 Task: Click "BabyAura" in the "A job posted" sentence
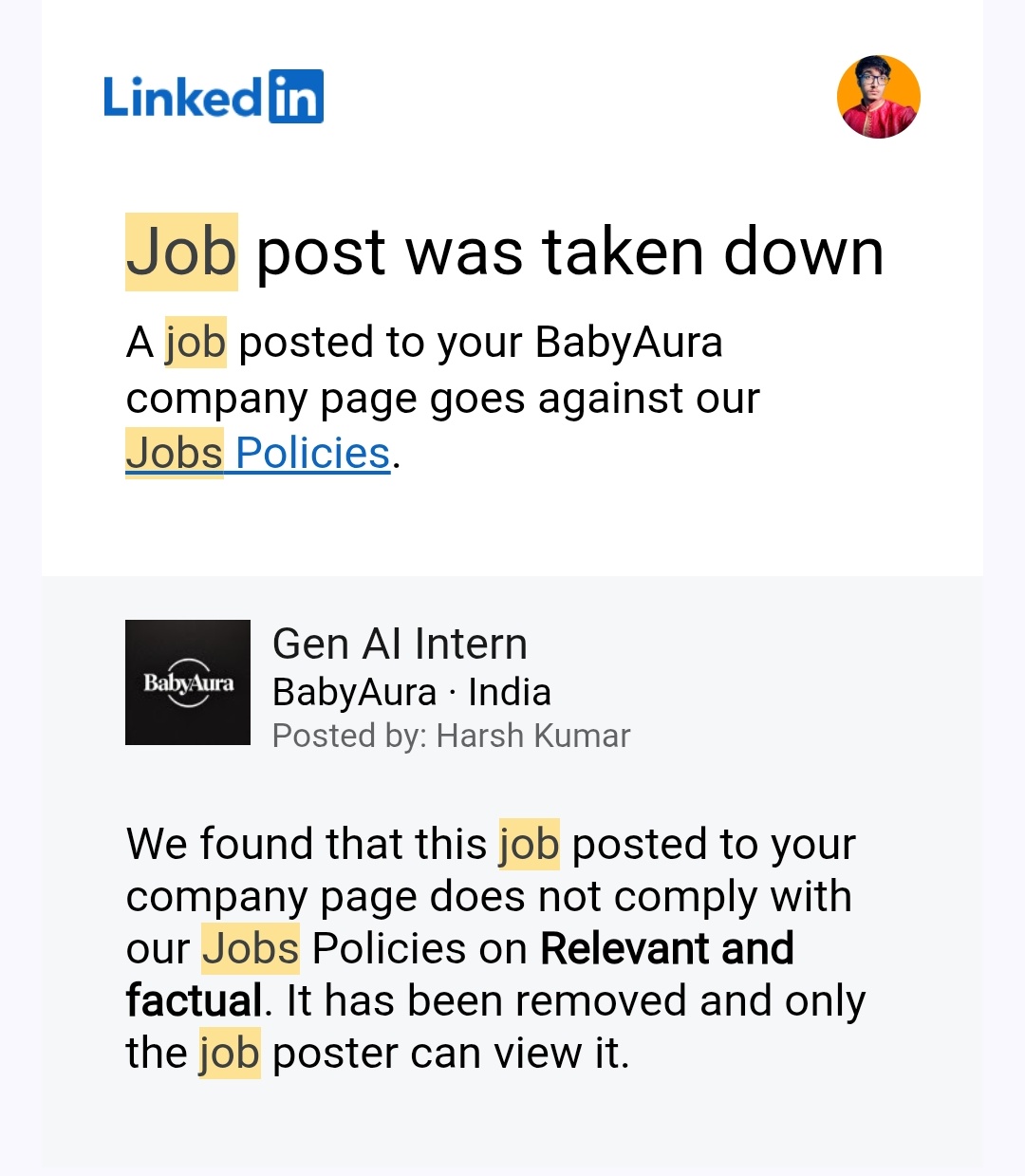[628, 343]
